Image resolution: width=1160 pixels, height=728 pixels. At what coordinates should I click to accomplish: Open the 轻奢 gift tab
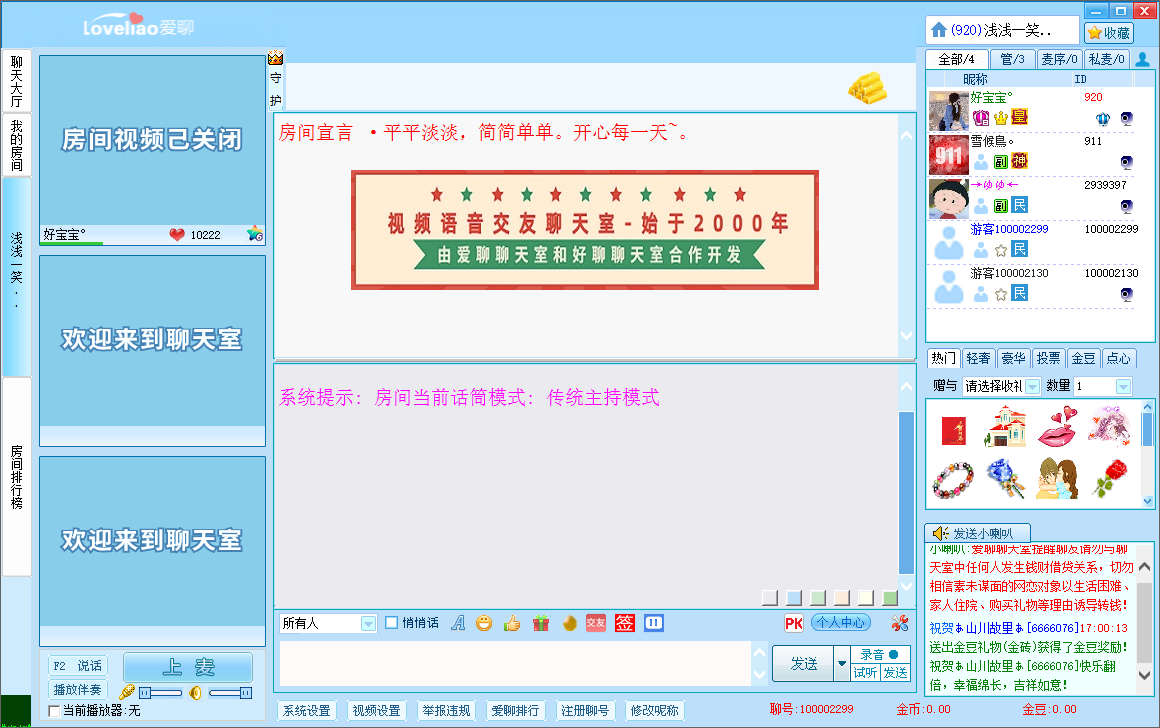[978, 358]
